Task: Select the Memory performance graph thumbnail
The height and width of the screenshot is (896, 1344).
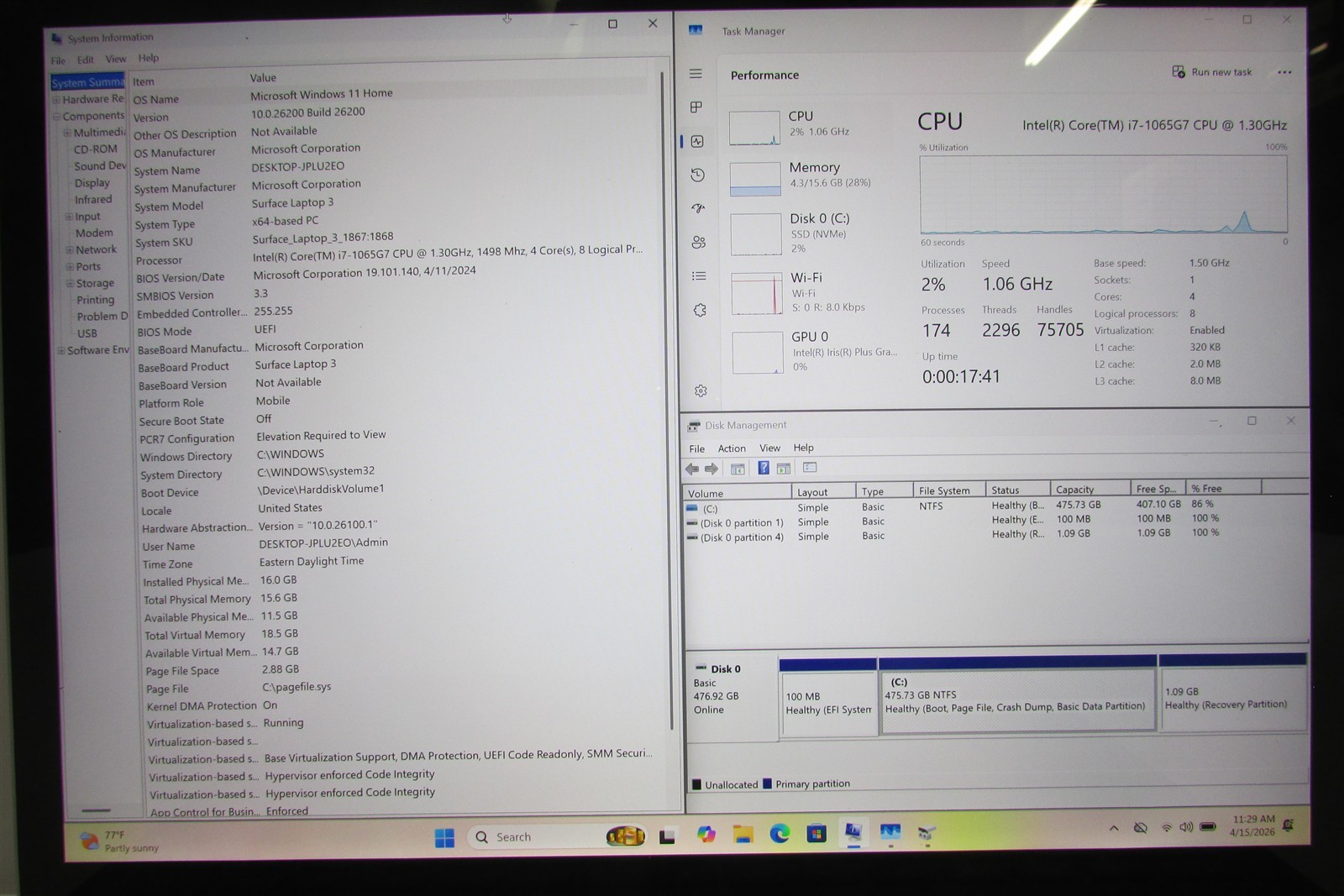Action: tap(755, 179)
